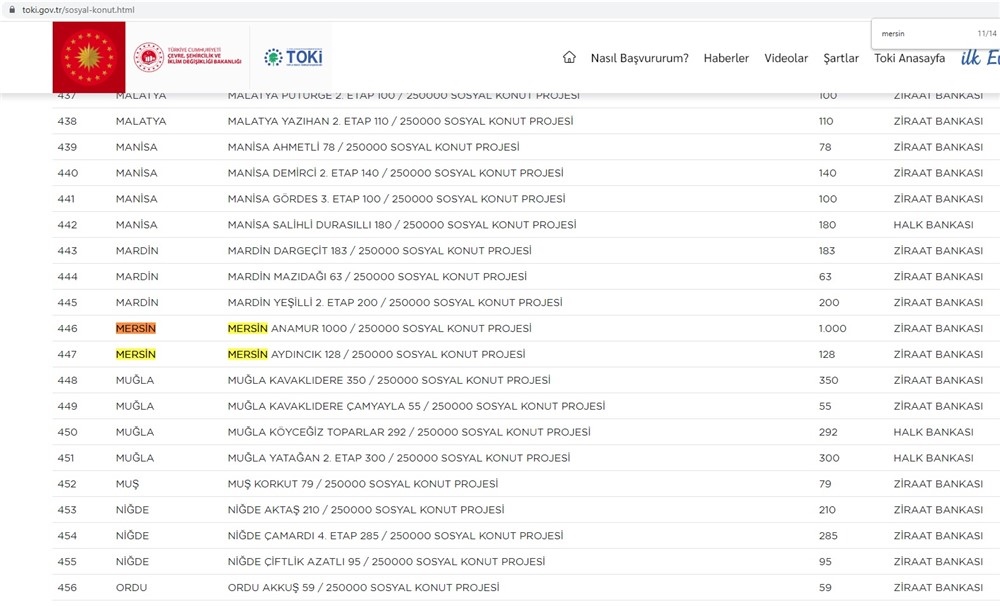Open the Haberler menu item
Image resolution: width=1000 pixels, height=606 pixels.
(726, 58)
